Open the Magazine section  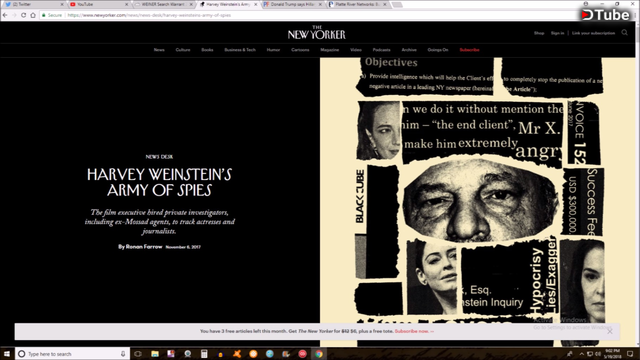click(x=330, y=50)
